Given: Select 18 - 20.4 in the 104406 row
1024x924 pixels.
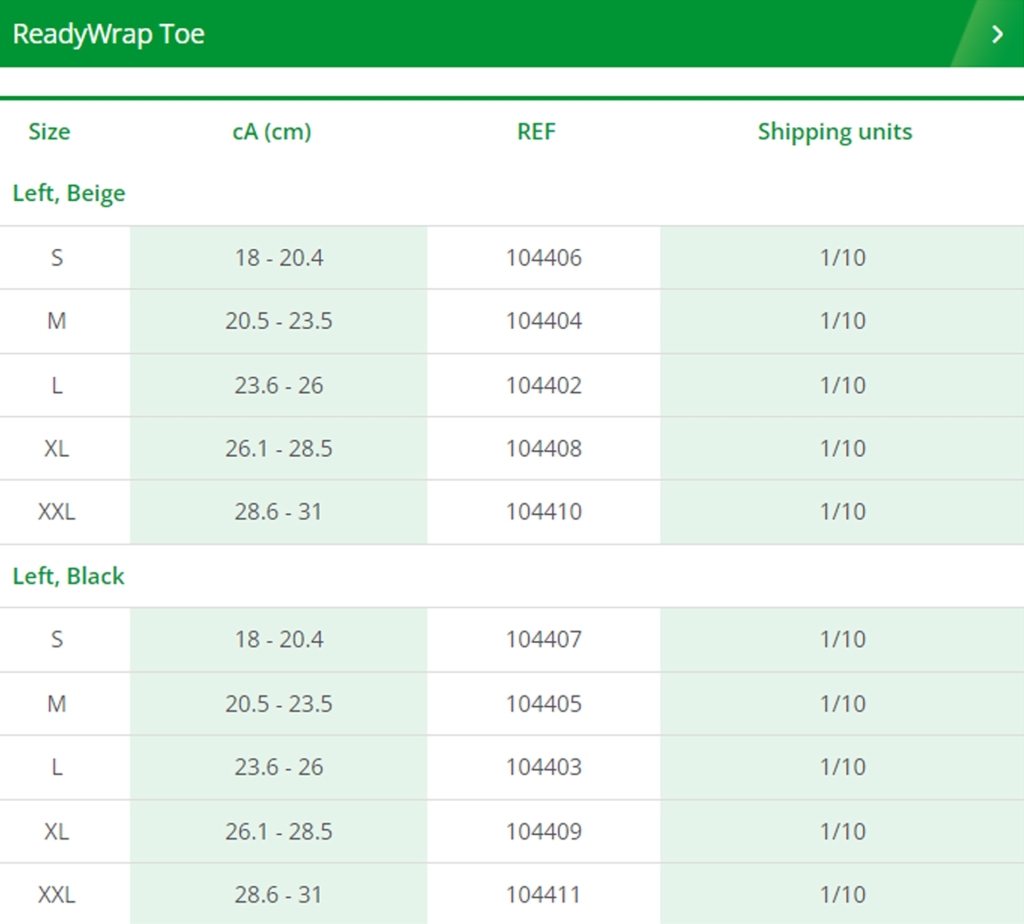Looking at the screenshot, I should [279, 258].
